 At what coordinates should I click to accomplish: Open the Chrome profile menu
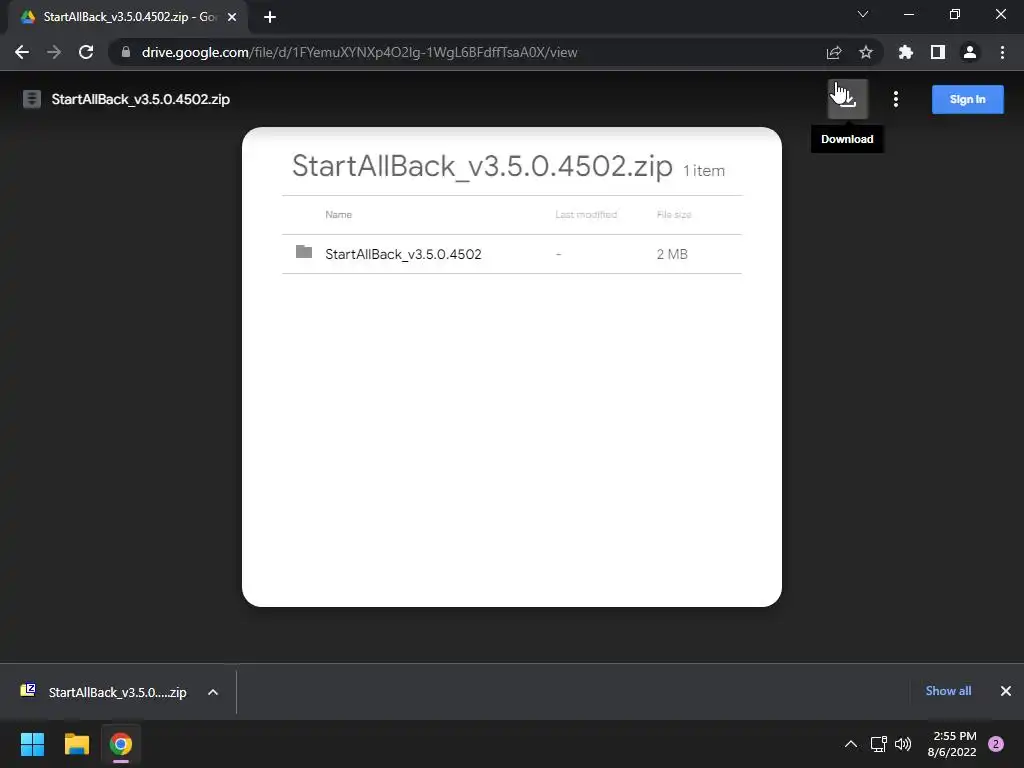click(x=970, y=52)
